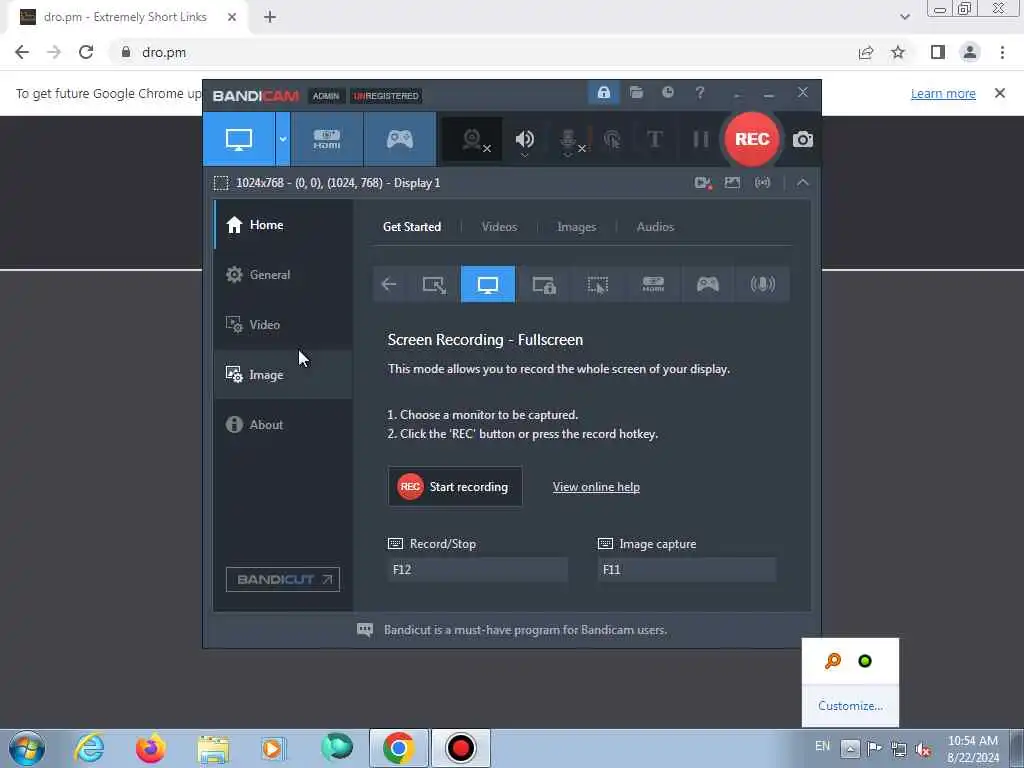Select audio-only recording mode icon in strip
Image resolution: width=1024 pixels, height=768 pixels.
[x=762, y=284]
